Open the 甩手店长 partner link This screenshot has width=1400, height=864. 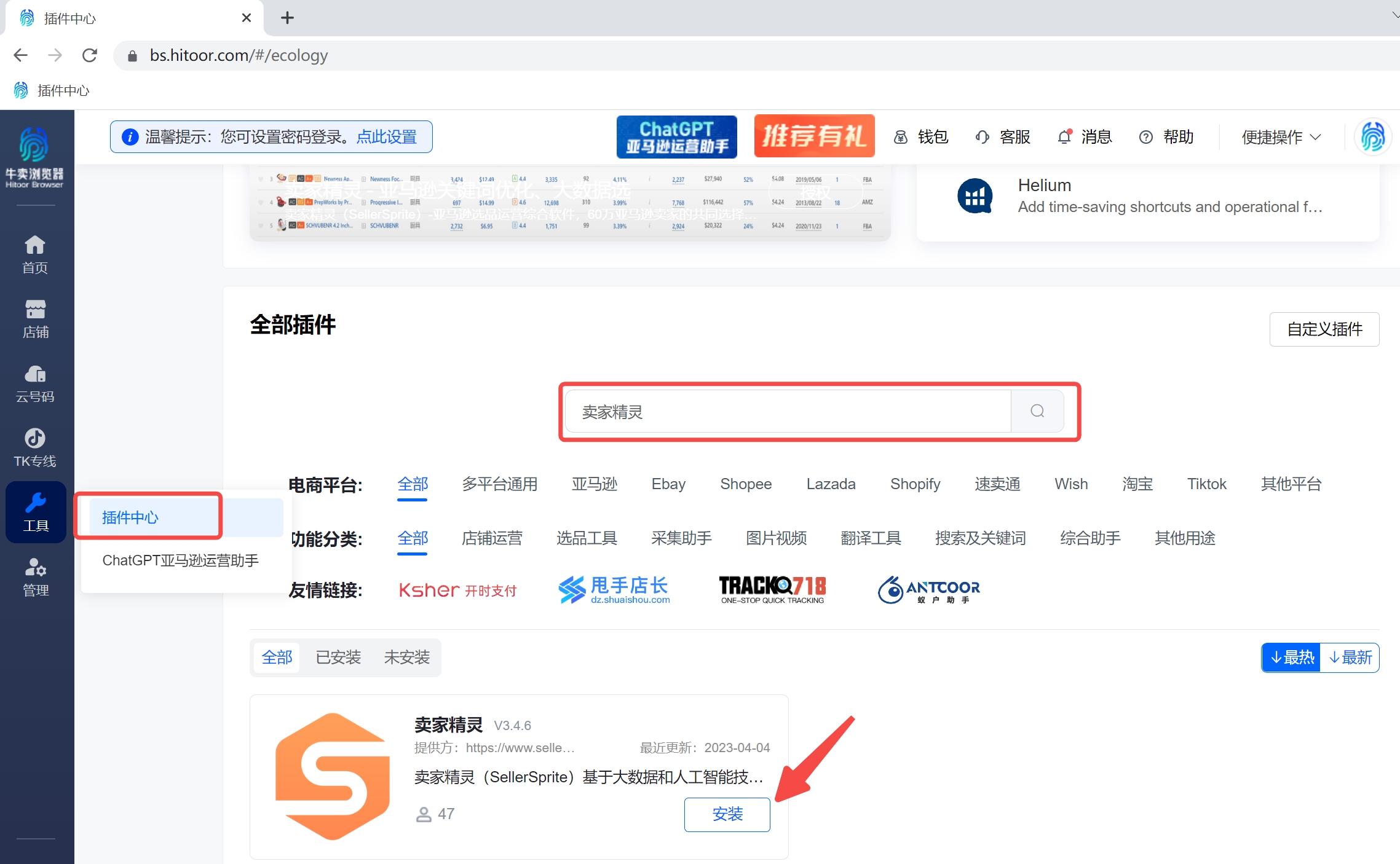click(614, 590)
